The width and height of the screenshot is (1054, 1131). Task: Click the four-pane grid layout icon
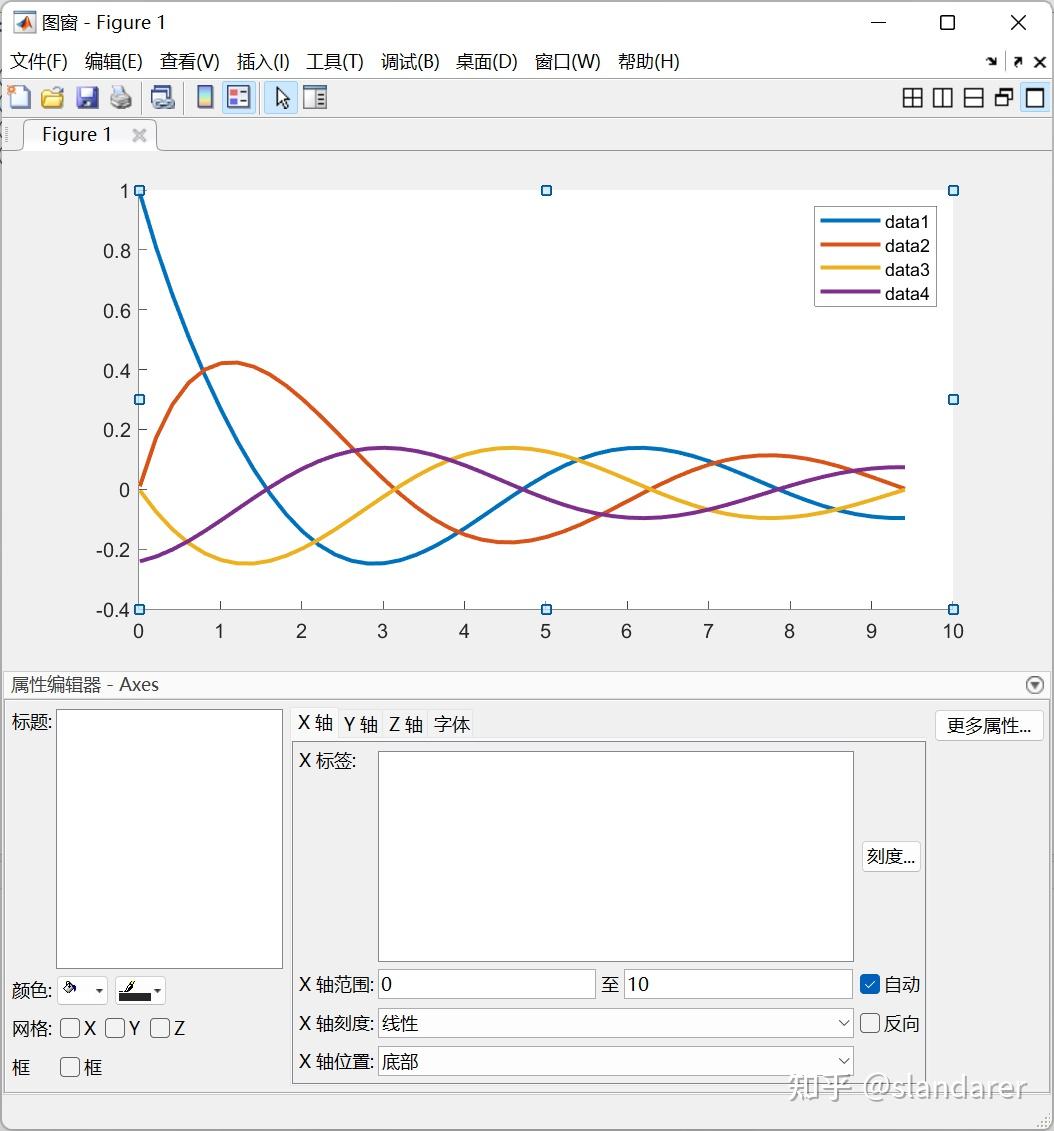[x=912, y=97]
